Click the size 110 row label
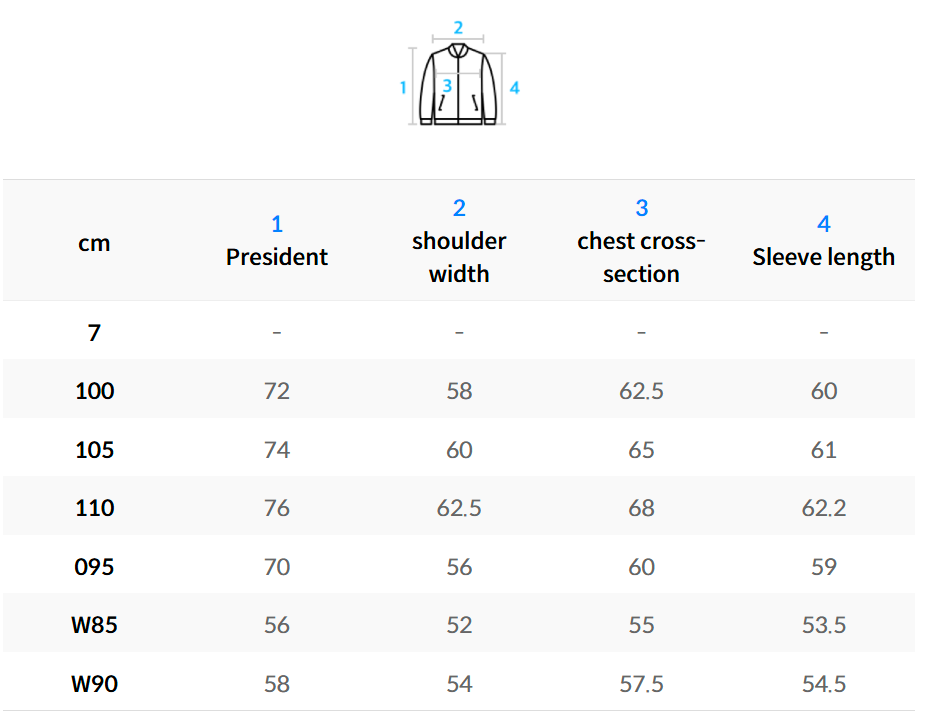 (x=95, y=508)
